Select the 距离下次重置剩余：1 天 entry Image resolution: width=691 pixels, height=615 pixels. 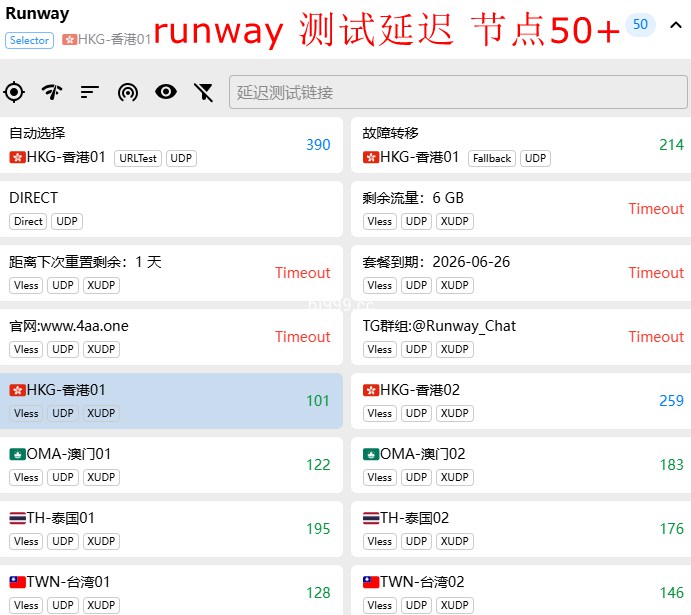171,273
